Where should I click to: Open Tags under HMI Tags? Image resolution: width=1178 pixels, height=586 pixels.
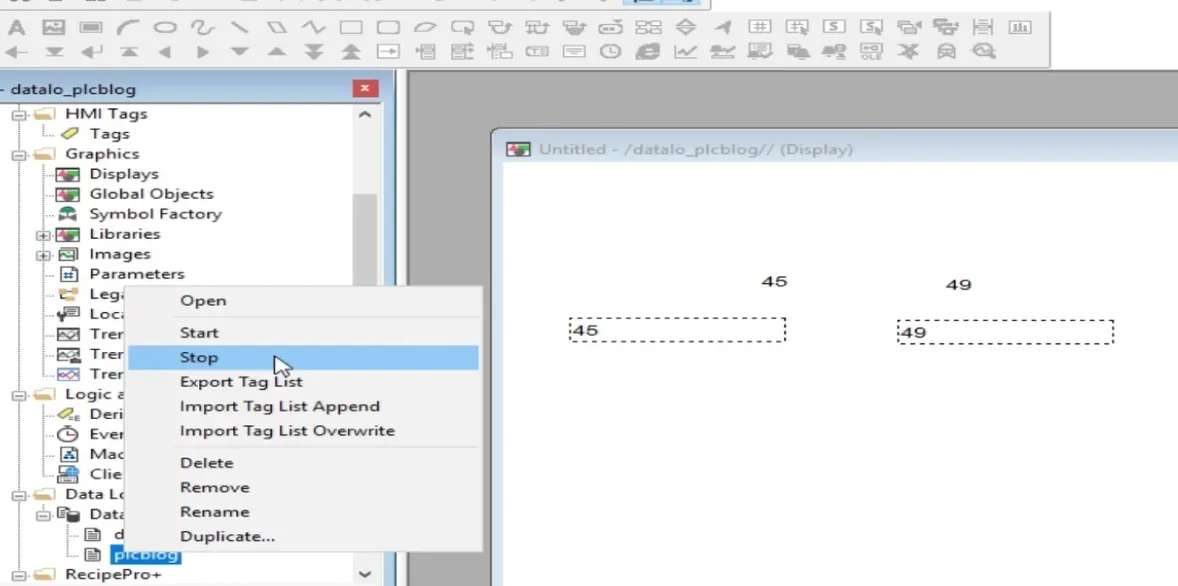coord(109,134)
